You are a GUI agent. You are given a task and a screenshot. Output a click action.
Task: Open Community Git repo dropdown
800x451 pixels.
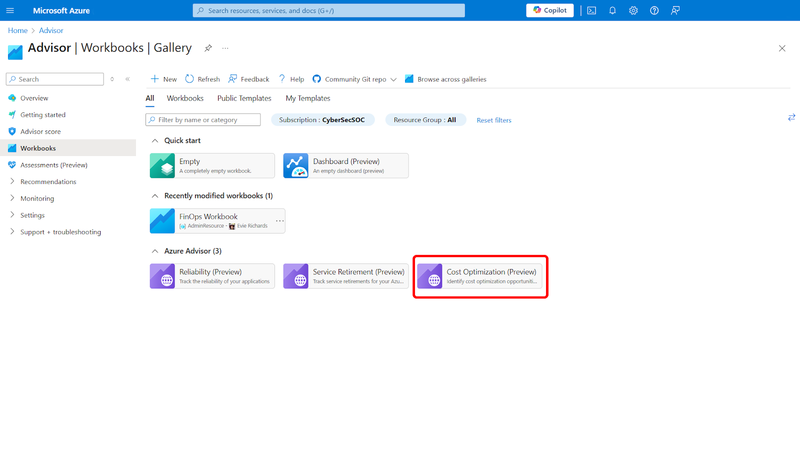(355, 79)
